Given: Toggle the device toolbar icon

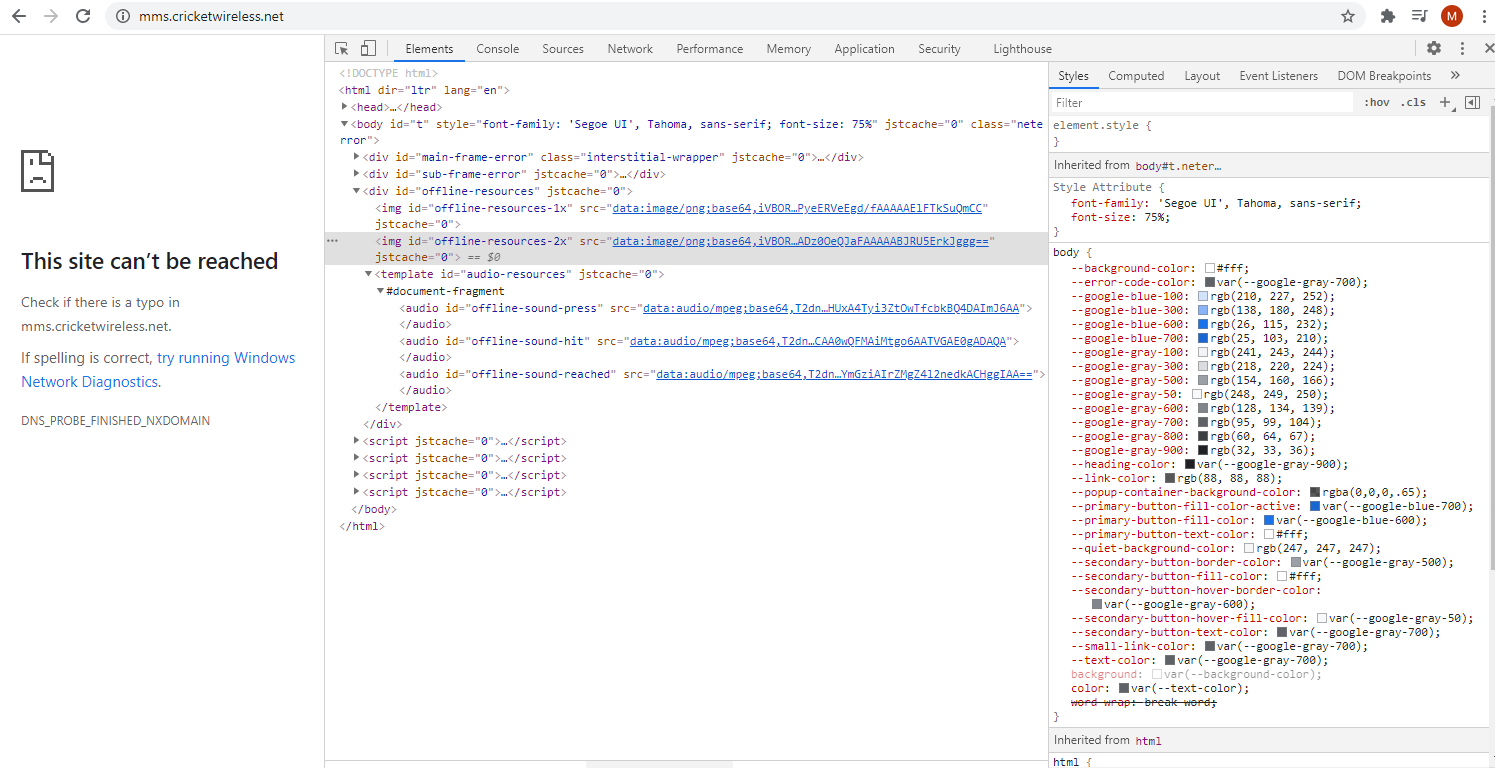Looking at the screenshot, I should click(x=368, y=48).
